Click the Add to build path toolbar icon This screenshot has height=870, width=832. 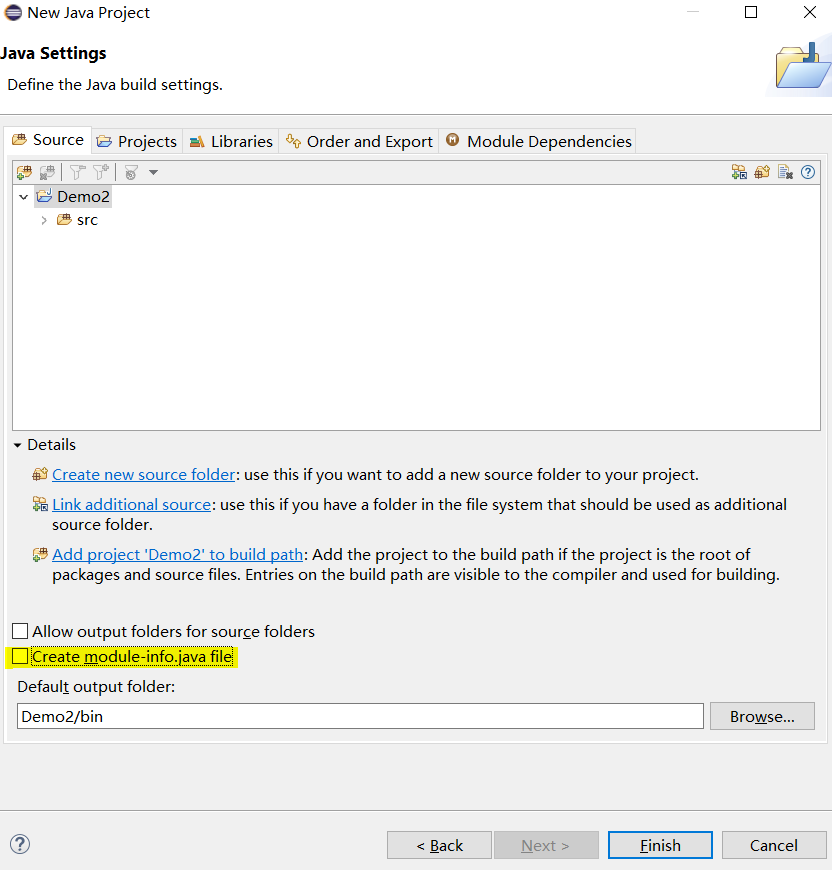24,173
